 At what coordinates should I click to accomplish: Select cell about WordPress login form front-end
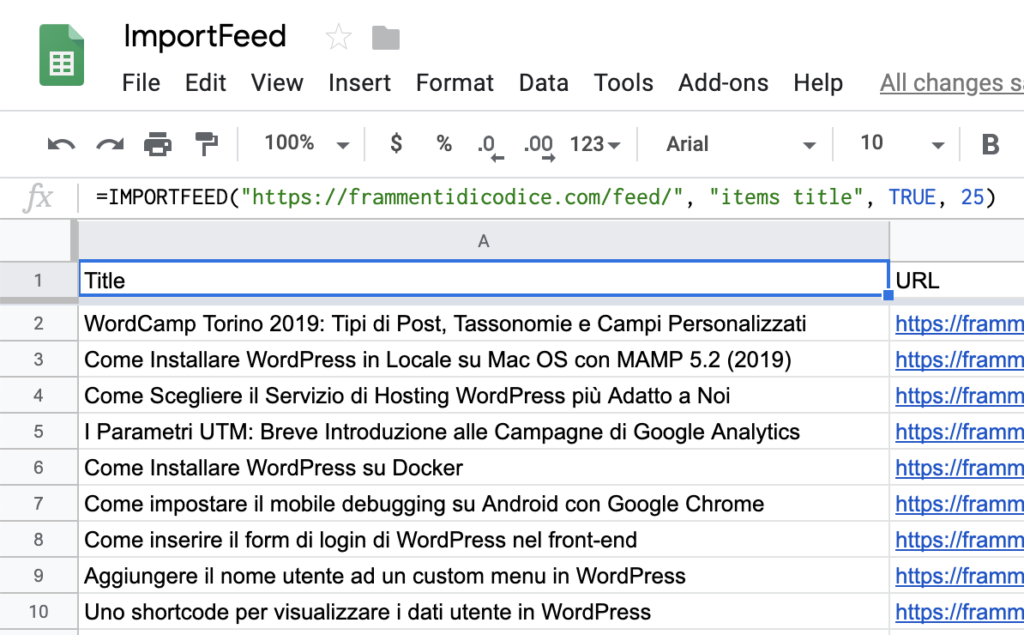tap(483, 540)
